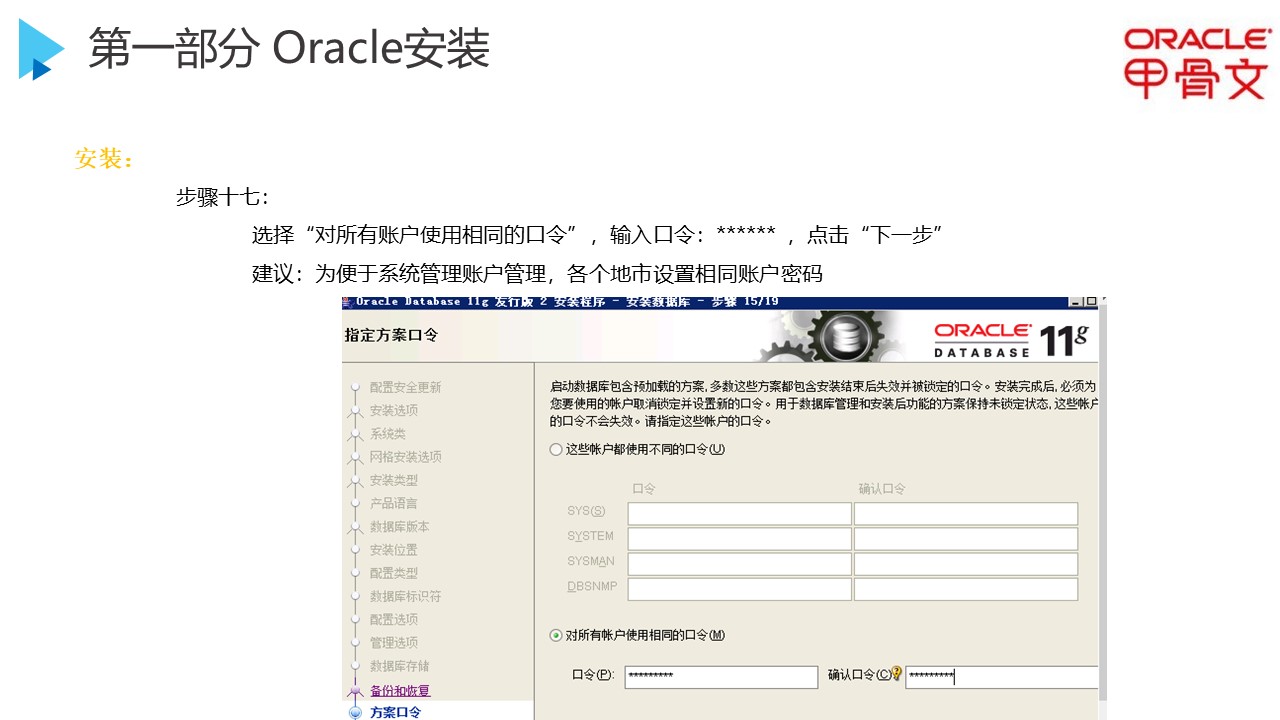Screen dimensions: 1280x720
Task: Jump to the 数据库版本 step
Action: [399, 527]
